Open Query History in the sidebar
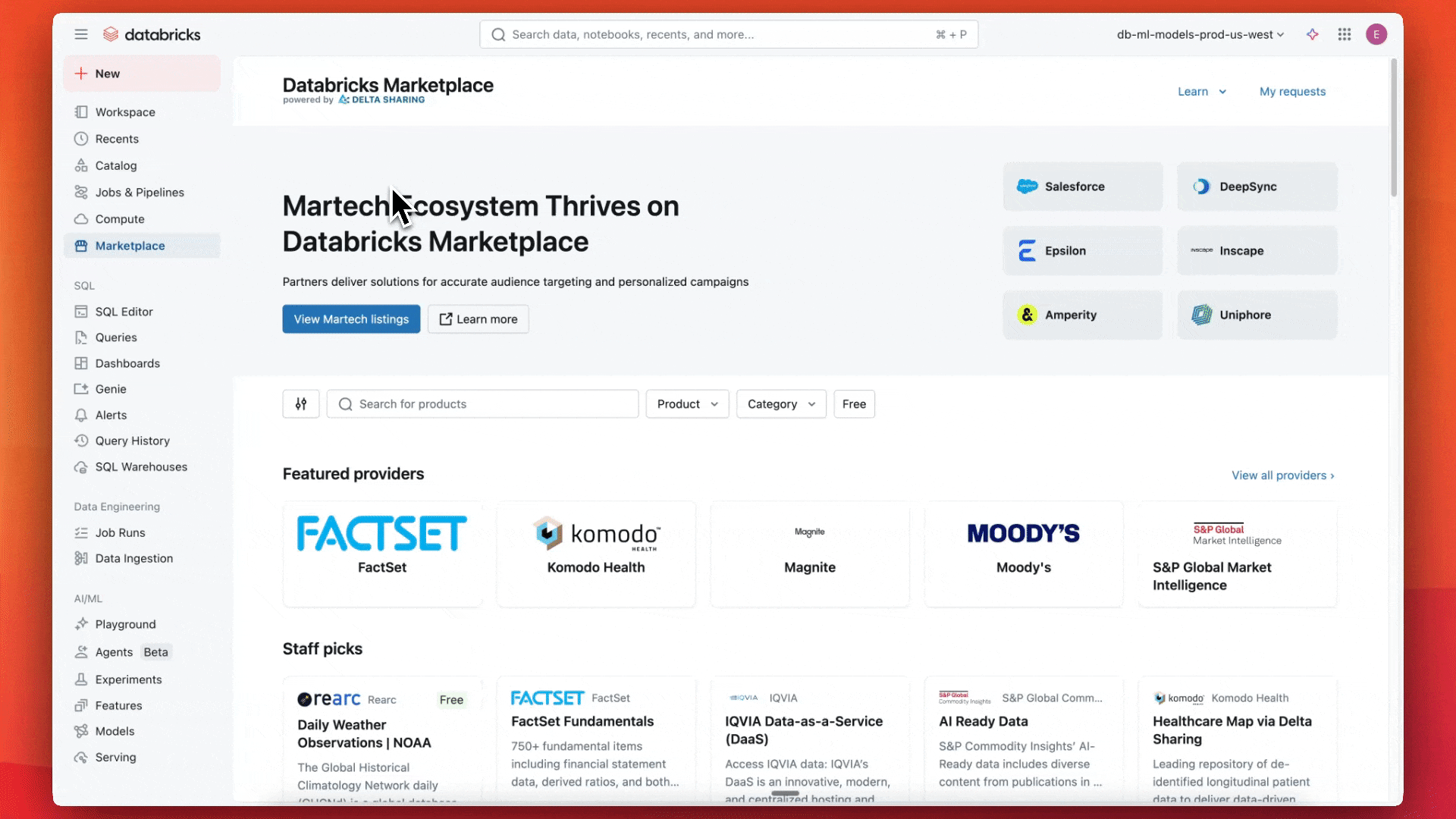 click(132, 441)
